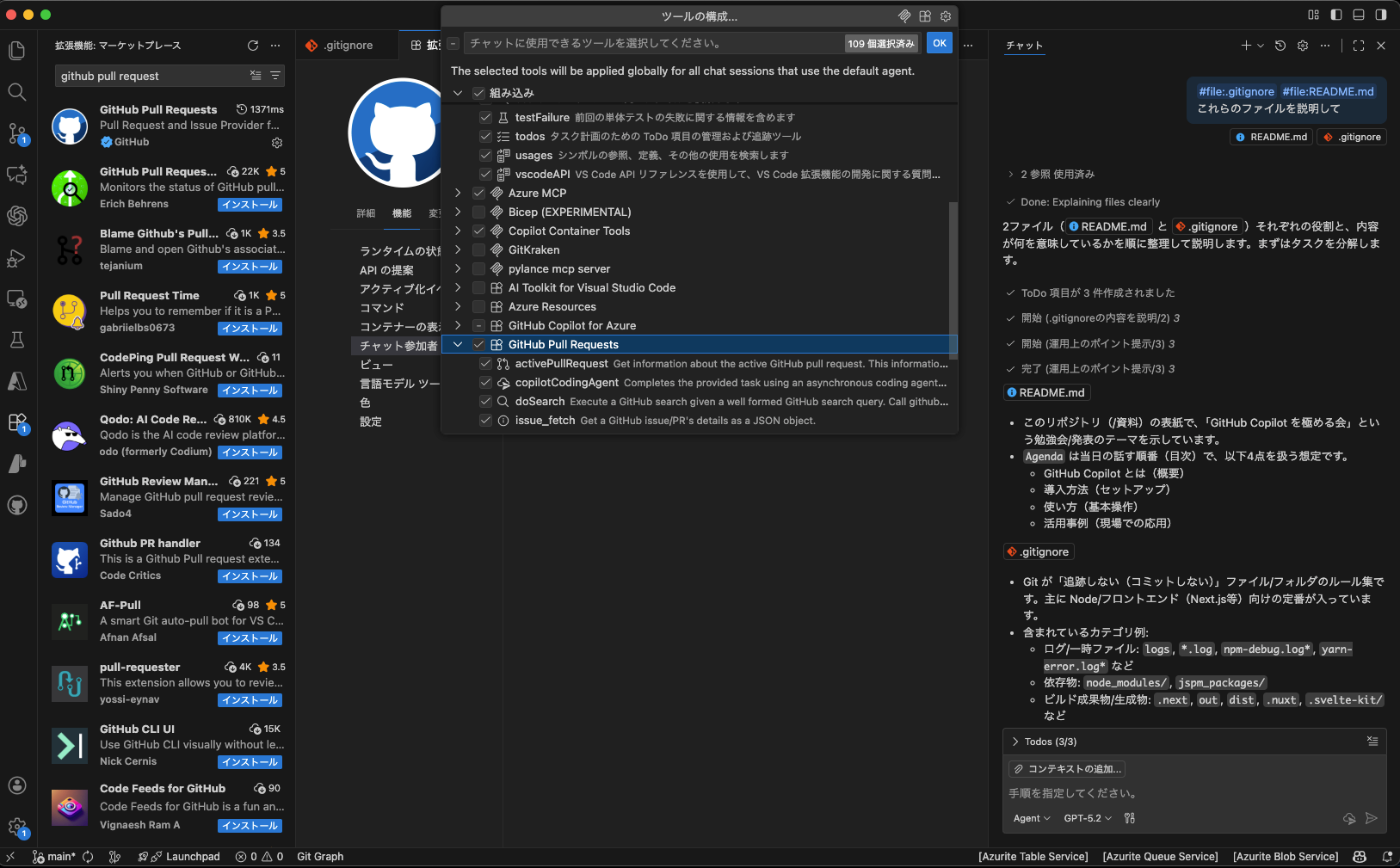
Task: Open README.md attachment chip in chat
Action: click(x=1270, y=137)
